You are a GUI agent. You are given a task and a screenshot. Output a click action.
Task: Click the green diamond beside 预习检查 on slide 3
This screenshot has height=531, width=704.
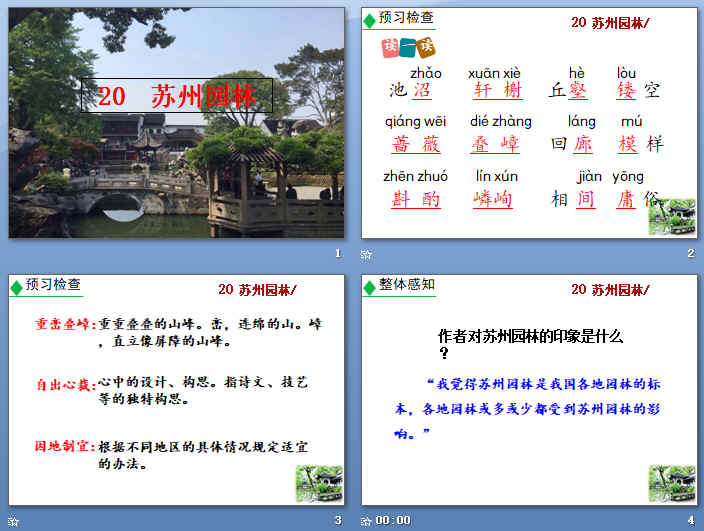(16, 288)
